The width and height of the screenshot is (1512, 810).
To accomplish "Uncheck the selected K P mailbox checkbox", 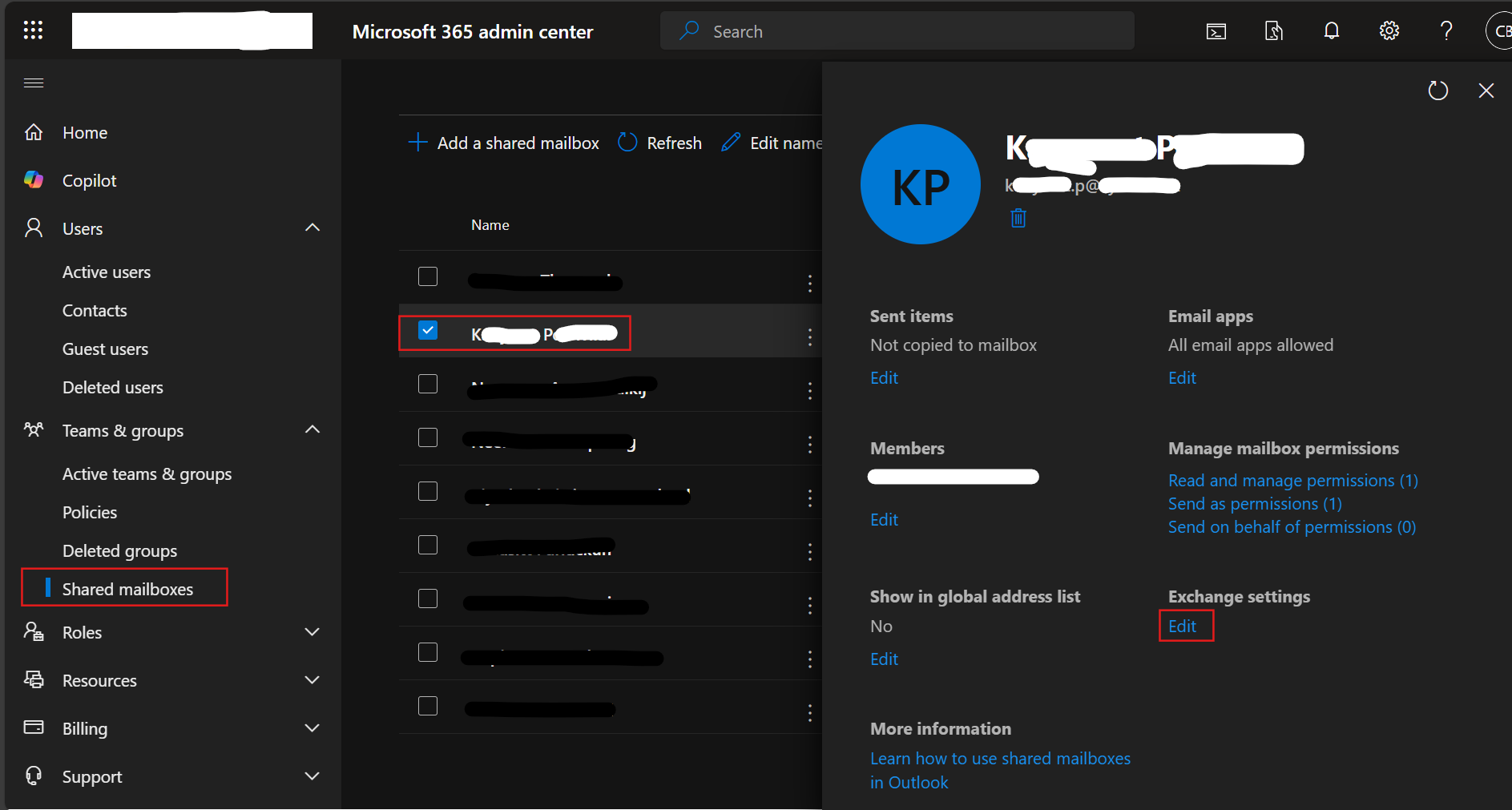I will point(428,330).
